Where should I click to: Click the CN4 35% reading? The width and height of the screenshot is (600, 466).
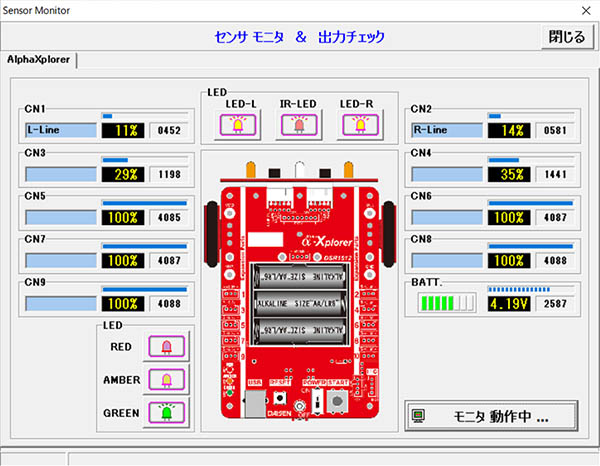pos(509,174)
